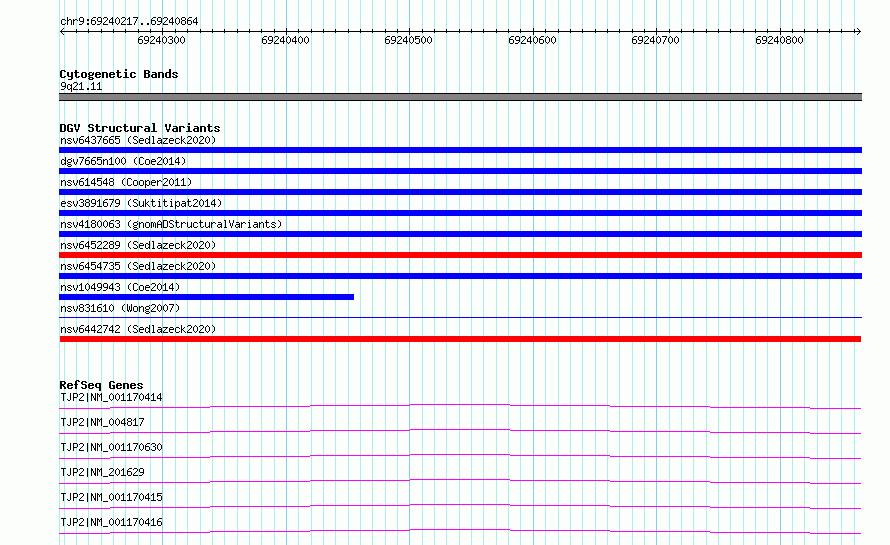Screen dimensions: 890x545
Task: Click the thin blue line under nsv831610
Action: click(x=460, y=317)
